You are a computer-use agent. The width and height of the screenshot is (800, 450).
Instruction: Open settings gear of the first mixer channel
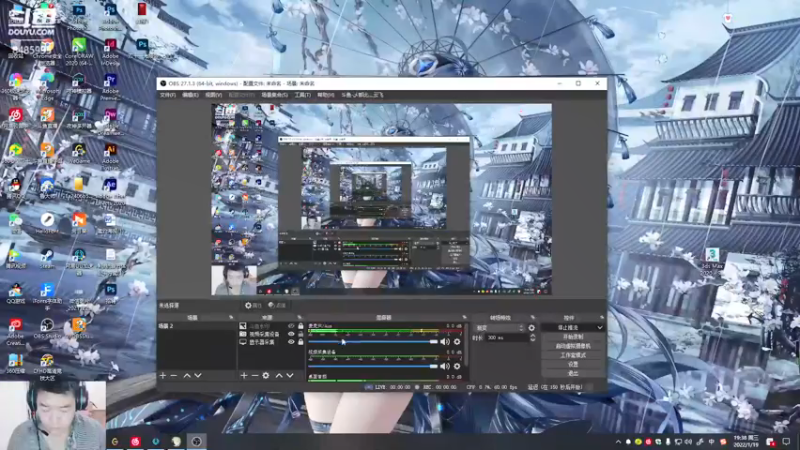pyautogui.click(x=457, y=342)
